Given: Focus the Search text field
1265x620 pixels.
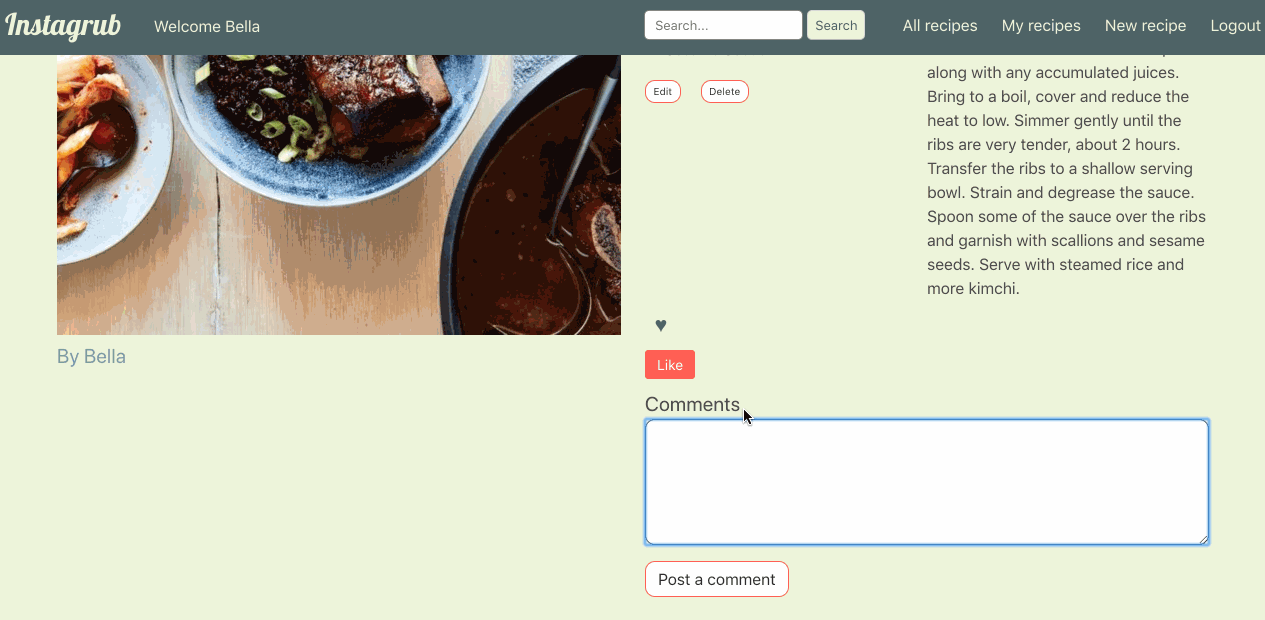Looking at the screenshot, I should [x=723, y=26].
